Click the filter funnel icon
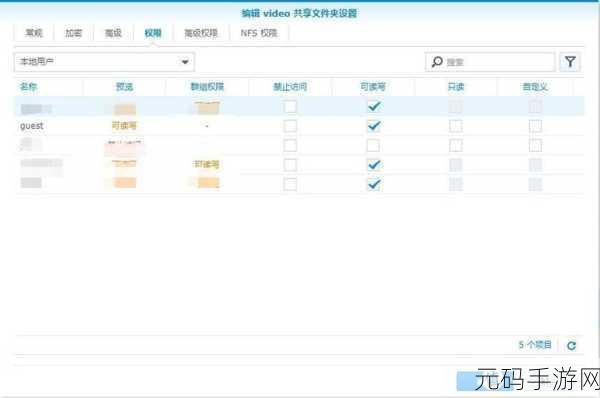600x398 pixels. [x=570, y=62]
